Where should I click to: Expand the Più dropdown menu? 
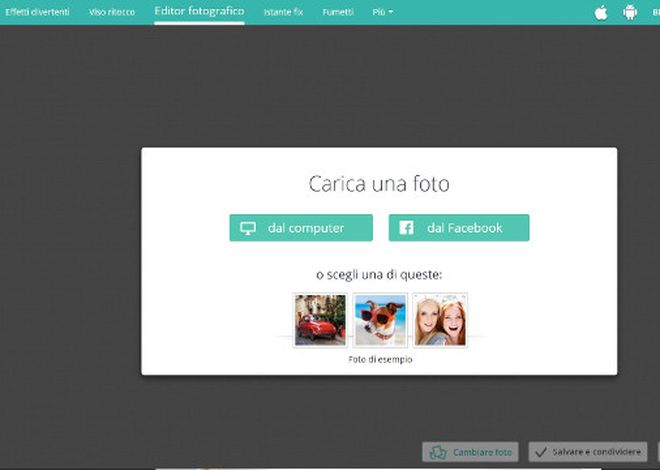[382, 12]
